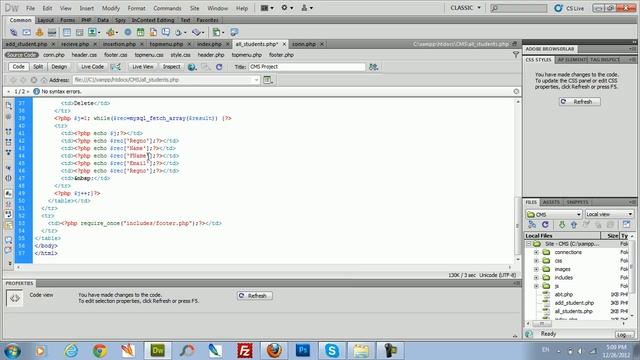
Task: Open the Tag Chooser icon
Action: (x=234, y=32)
